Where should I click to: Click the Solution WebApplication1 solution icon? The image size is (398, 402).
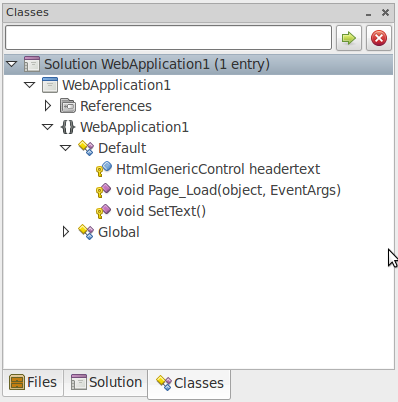pos(32,64)
